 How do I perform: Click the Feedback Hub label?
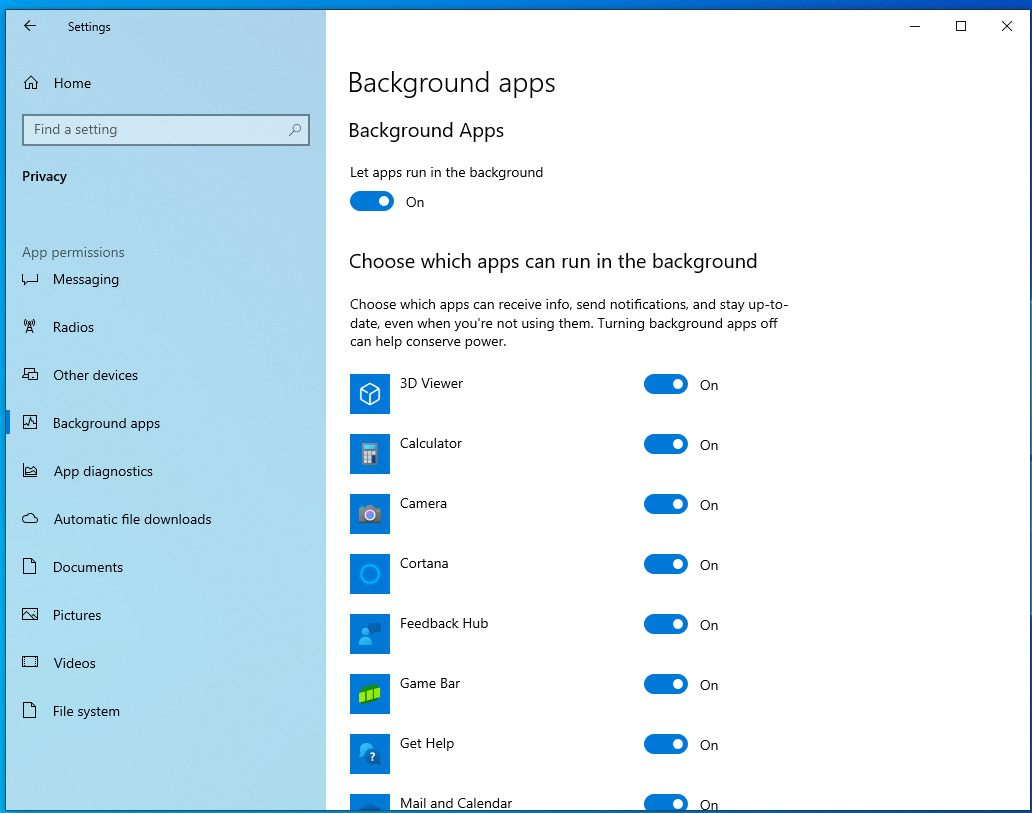(x=444, y=623)
